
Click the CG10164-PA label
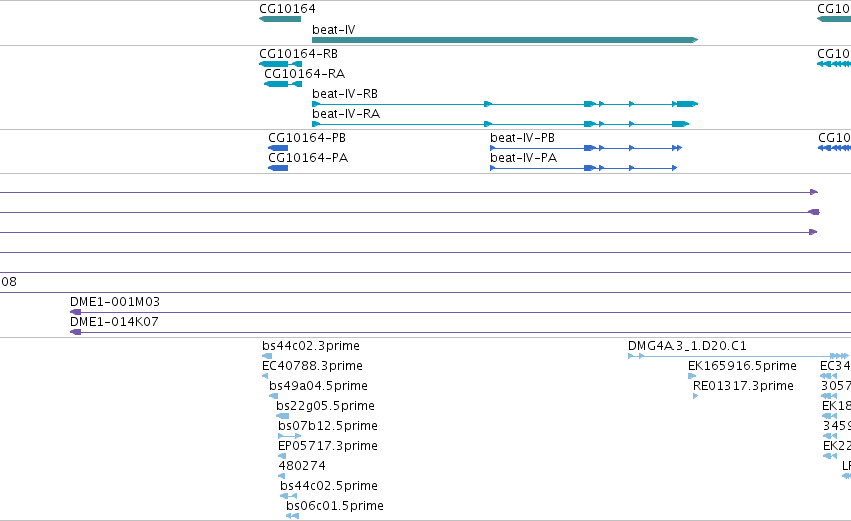(308, 158)
